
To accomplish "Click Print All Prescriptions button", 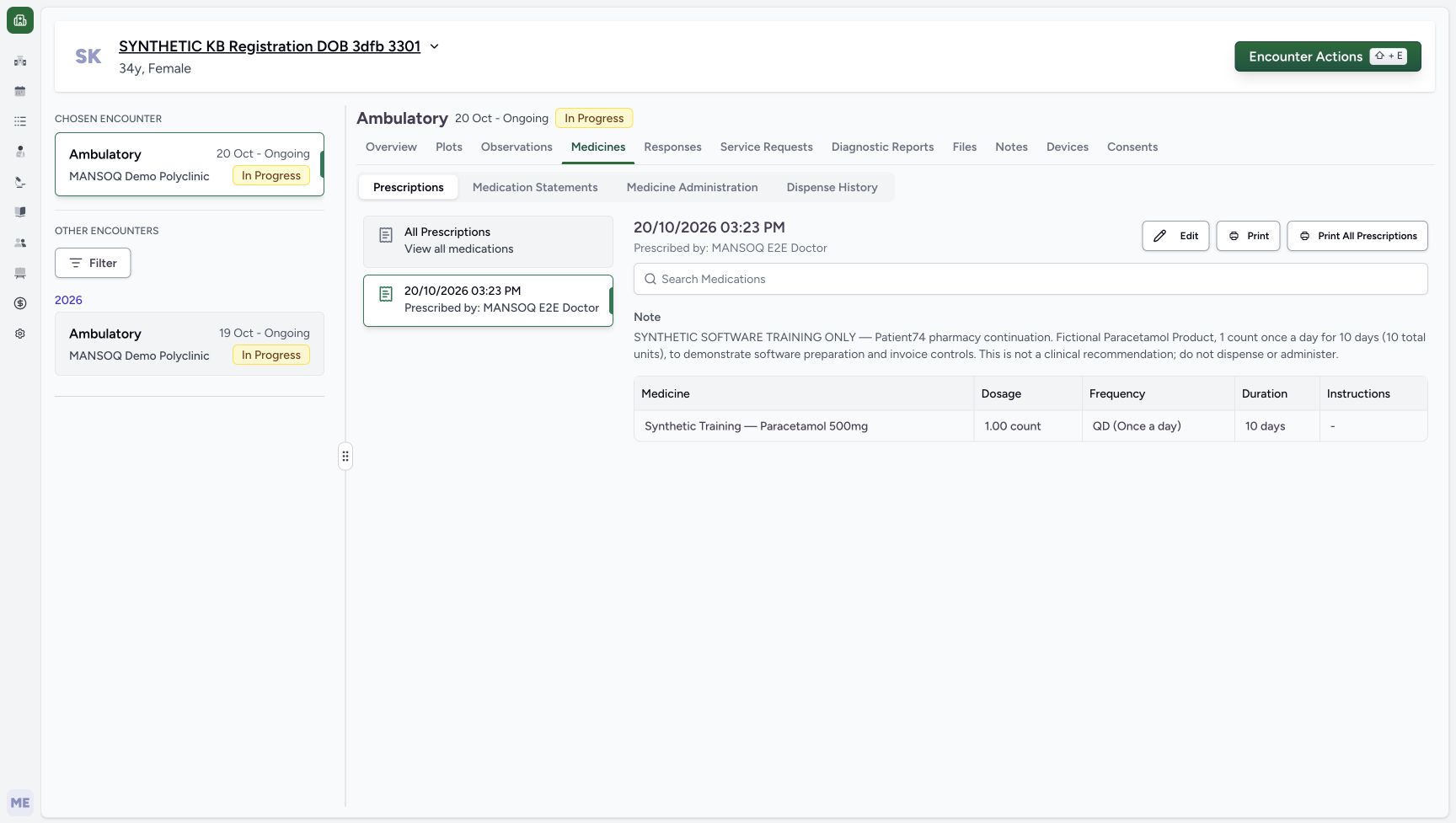I will click(1357, 236).
